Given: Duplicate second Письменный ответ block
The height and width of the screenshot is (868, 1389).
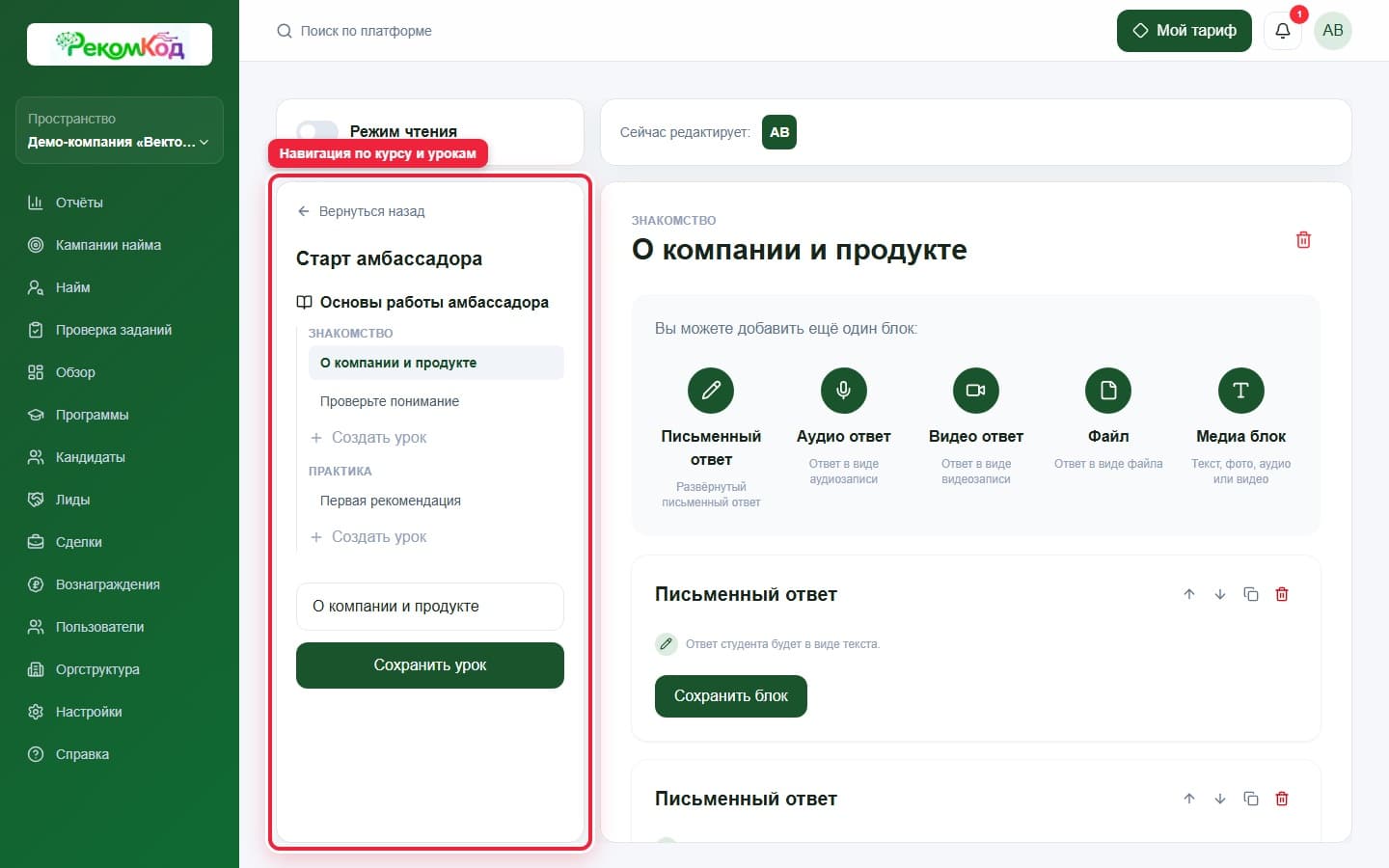Looking at the screenshot, I should coord(1251,799).
